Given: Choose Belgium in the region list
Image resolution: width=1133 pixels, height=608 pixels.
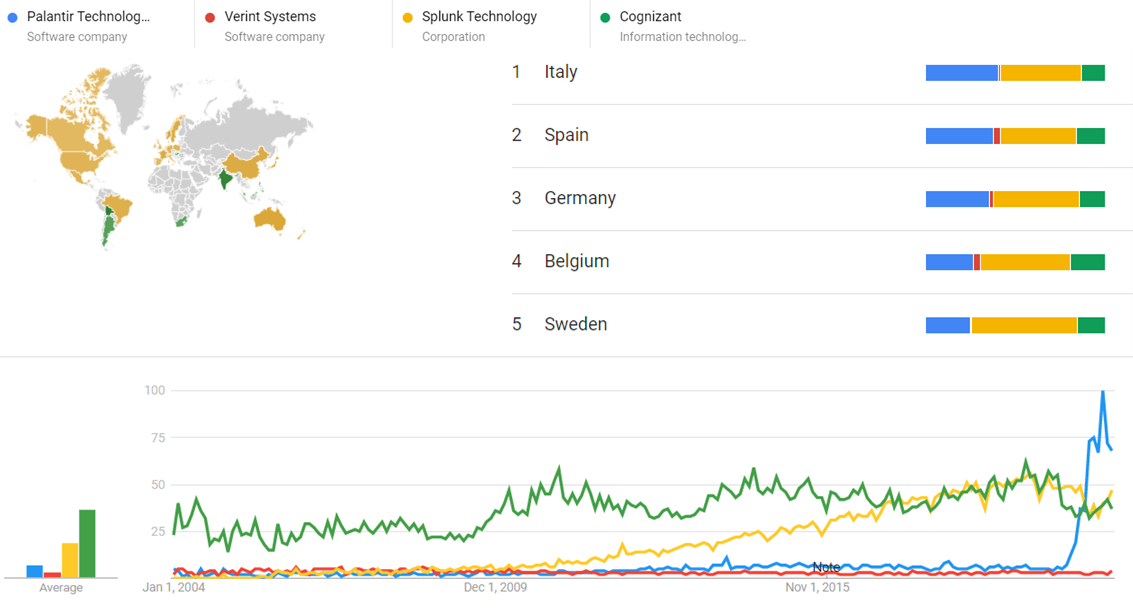Looking at the screenshot, I should pyautogui.click(x=576, y=261).
